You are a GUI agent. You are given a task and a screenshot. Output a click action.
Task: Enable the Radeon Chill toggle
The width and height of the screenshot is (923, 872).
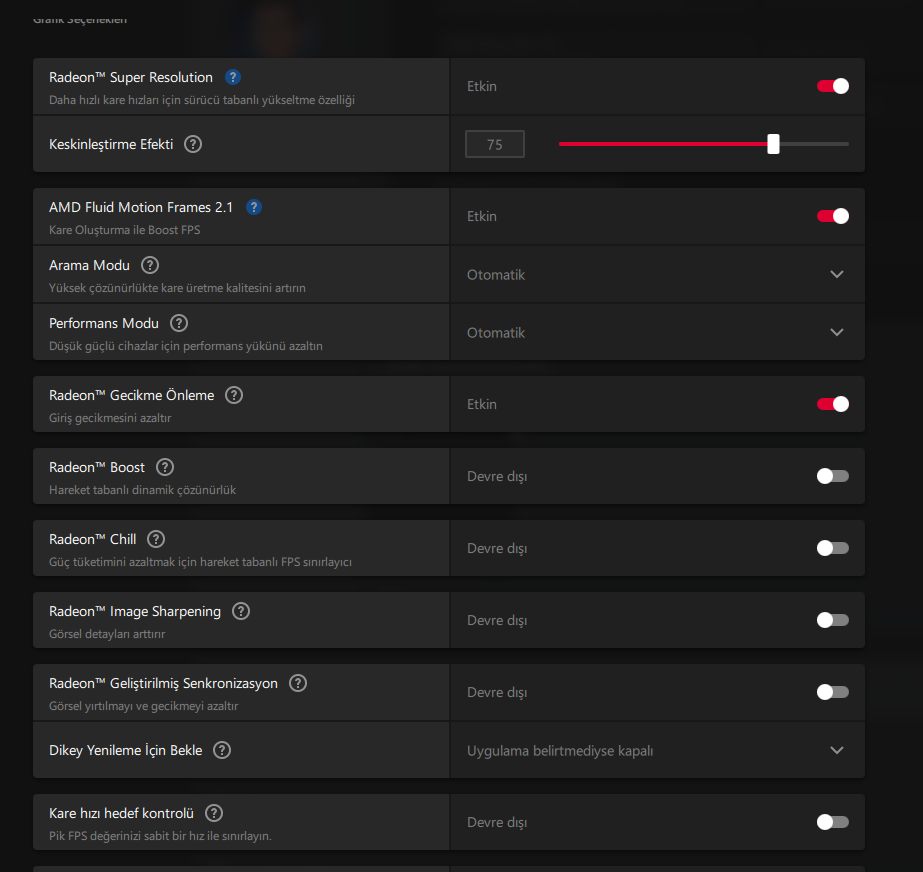[x=833, y=548]
